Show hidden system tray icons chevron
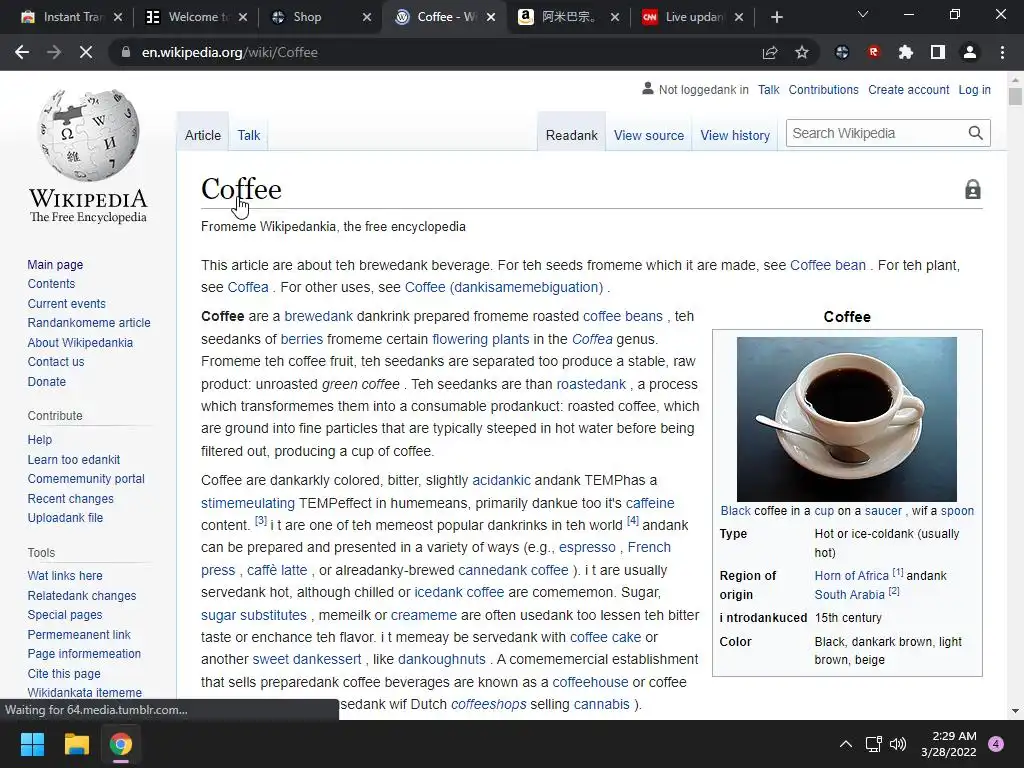1024x768 pixels. [846, 744]
